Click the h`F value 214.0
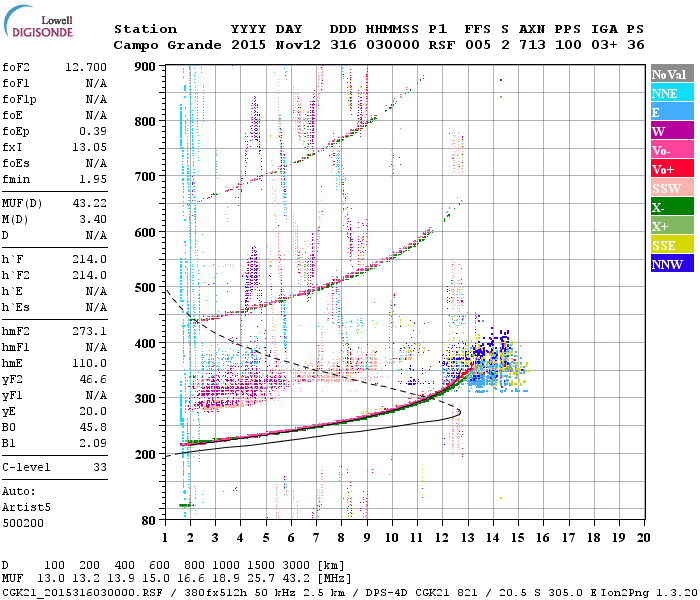This screenshot has height=600, width=700. [89, 259]
